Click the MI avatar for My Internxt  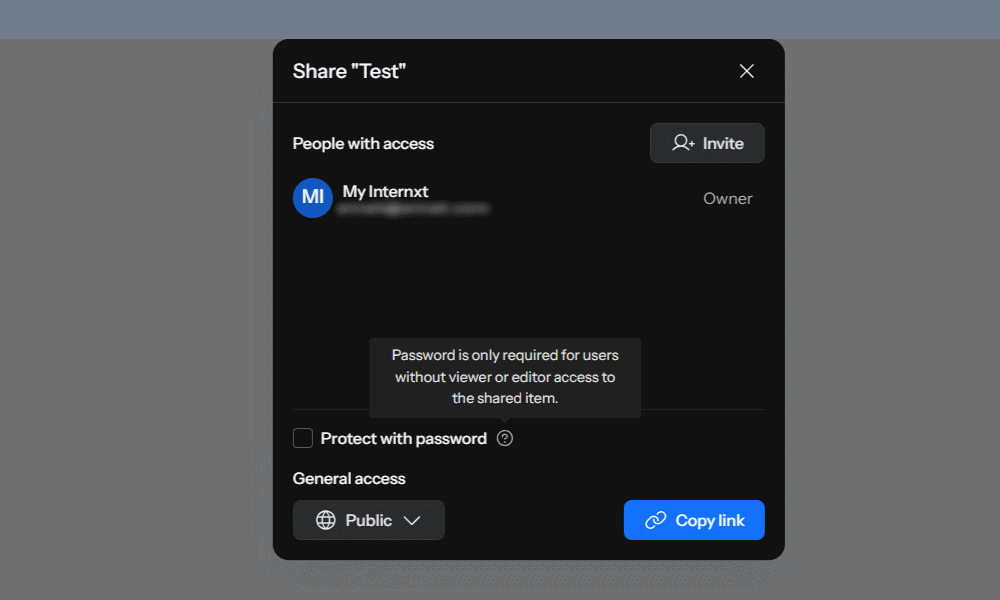312,198
